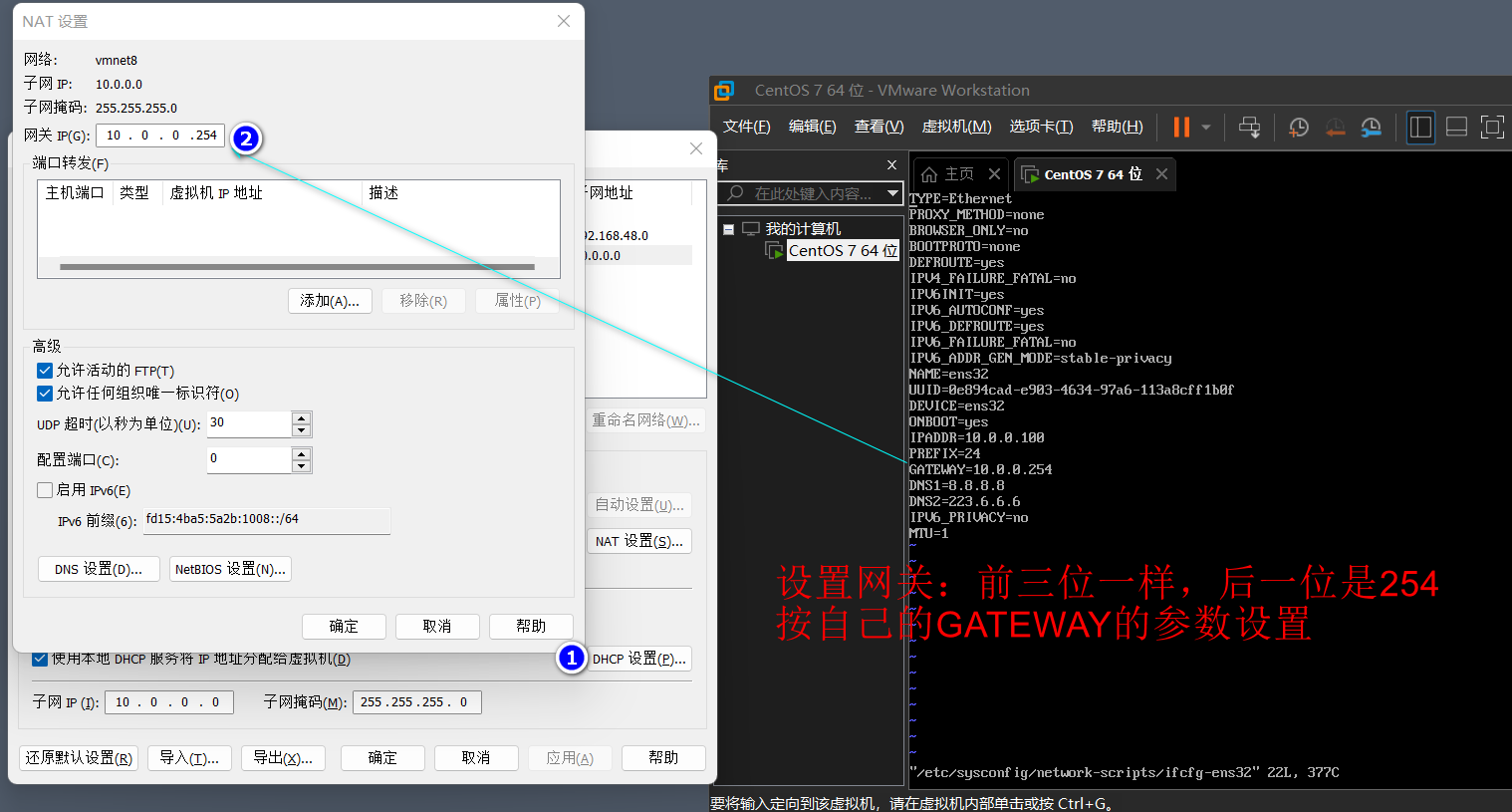Close the virtual network editor window behind

coord(696,148)
